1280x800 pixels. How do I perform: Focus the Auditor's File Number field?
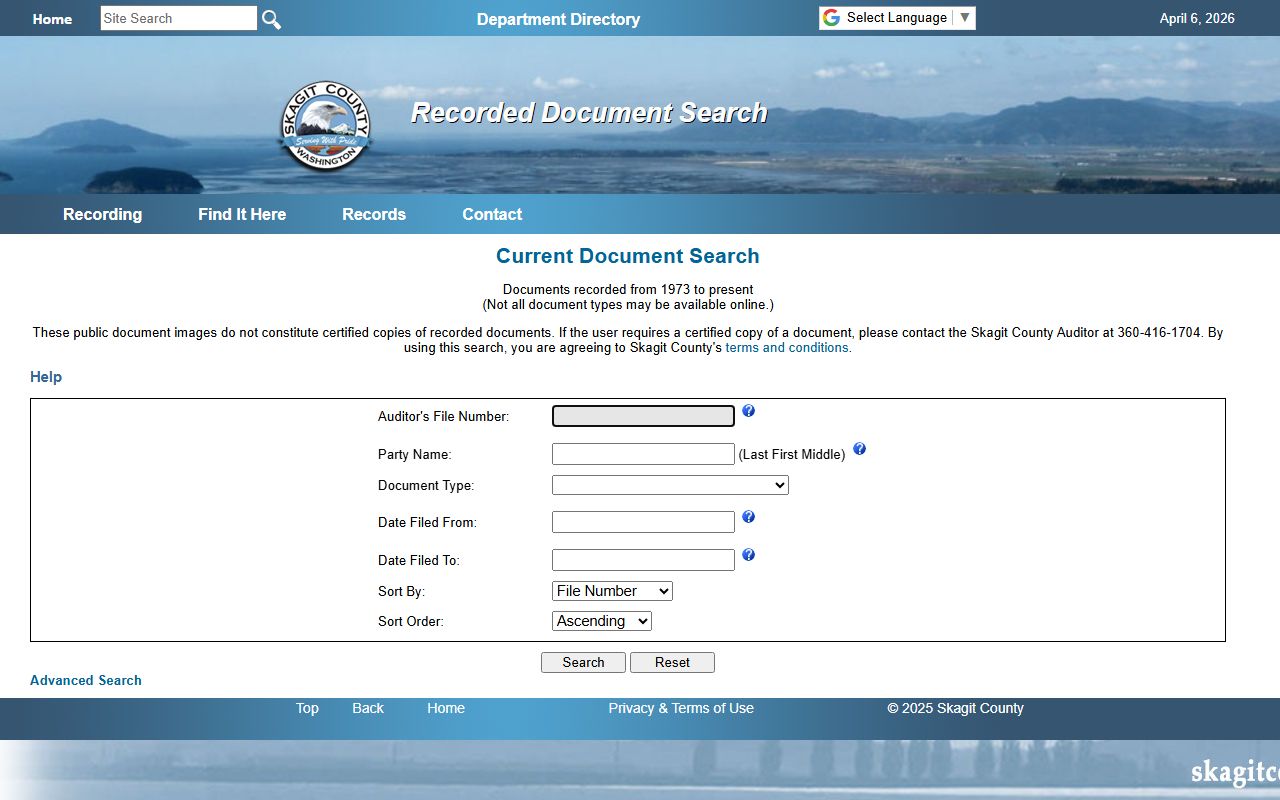[x=643, y=416]
